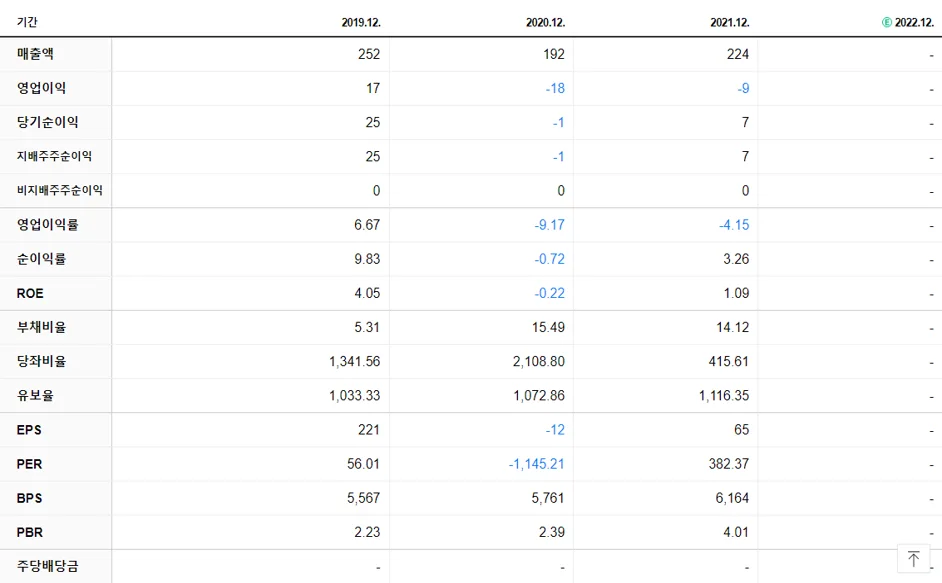Click the PER value -1,145.21
This screenshot has width=942, height=583.
pos(536,464)
